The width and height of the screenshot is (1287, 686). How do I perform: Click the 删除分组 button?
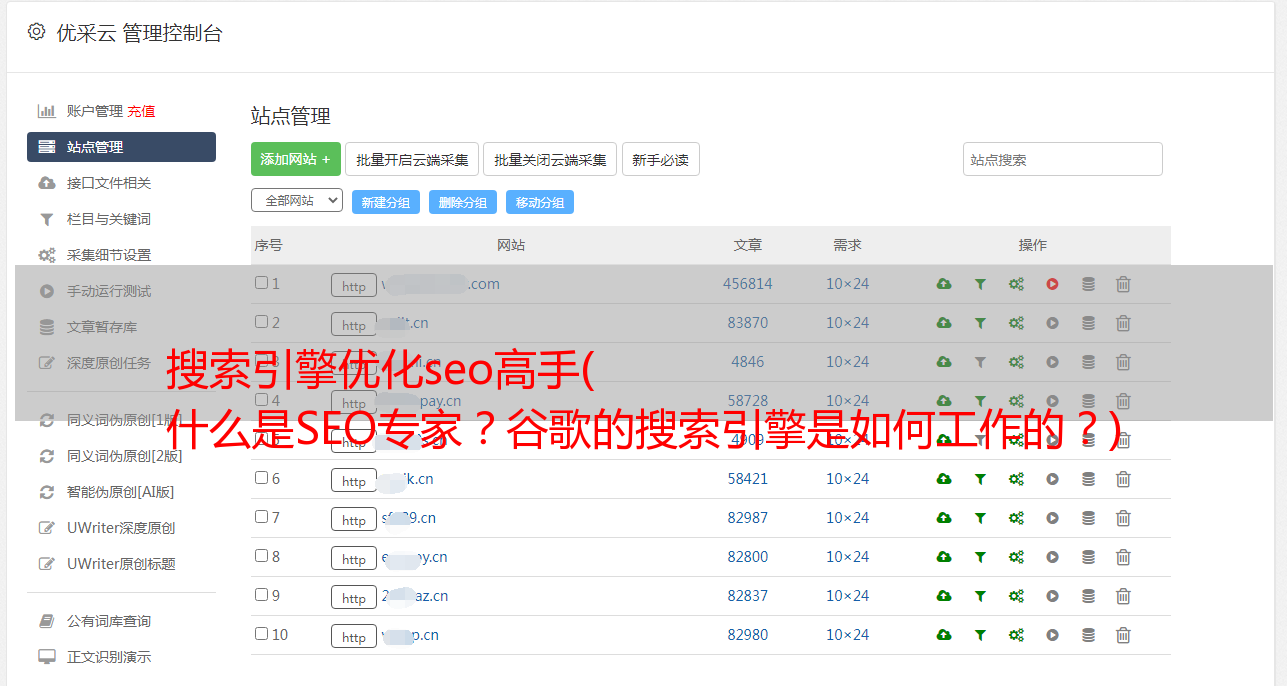(x=463, y=202)
